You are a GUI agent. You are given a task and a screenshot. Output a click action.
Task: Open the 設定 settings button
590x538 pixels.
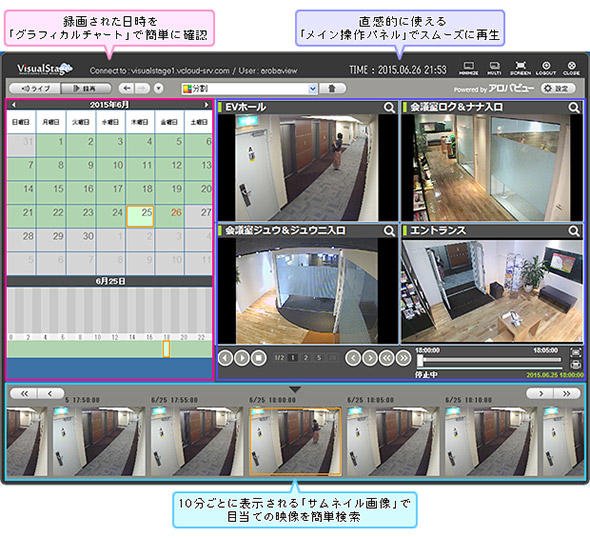point(558,88)
